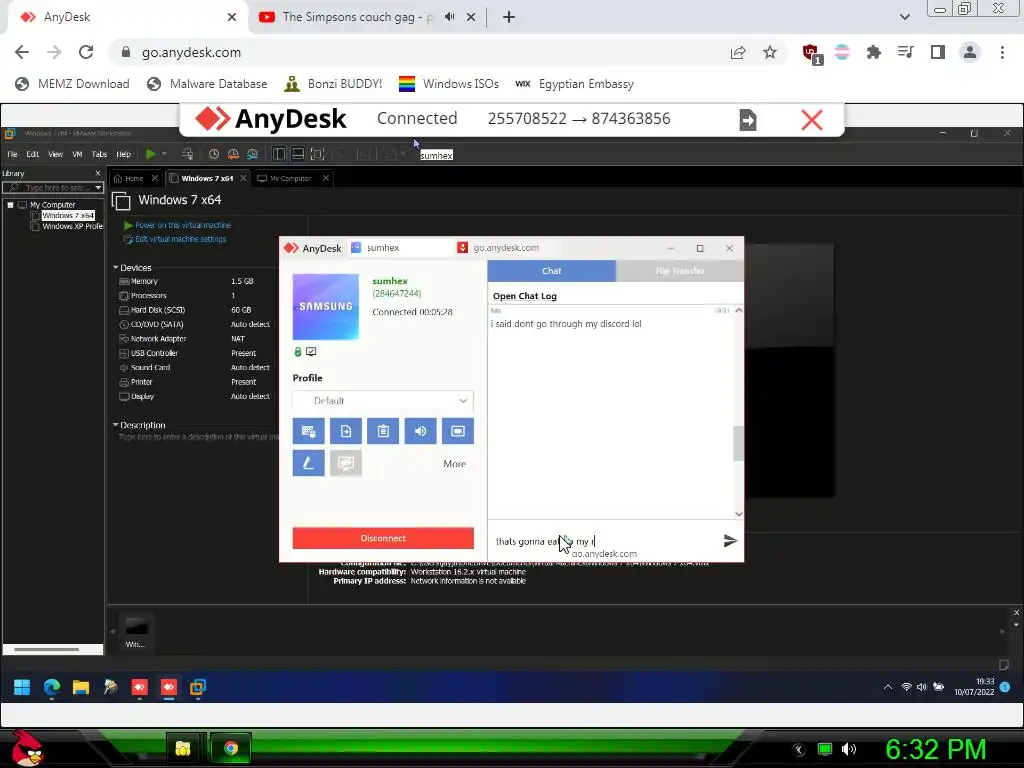Click the VMware revert snapshot icon
Viewport: 1024px width, 768px height.
click(233, 154)
